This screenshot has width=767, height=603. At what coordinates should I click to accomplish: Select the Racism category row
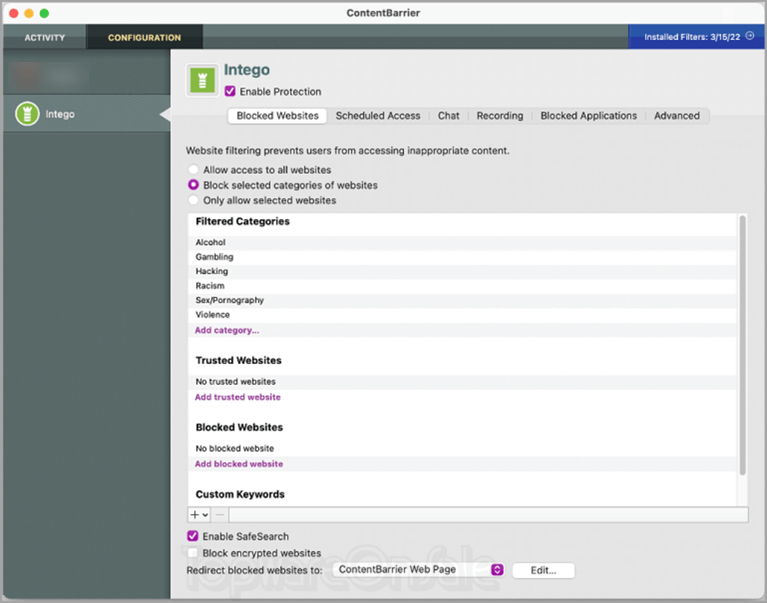462,286
